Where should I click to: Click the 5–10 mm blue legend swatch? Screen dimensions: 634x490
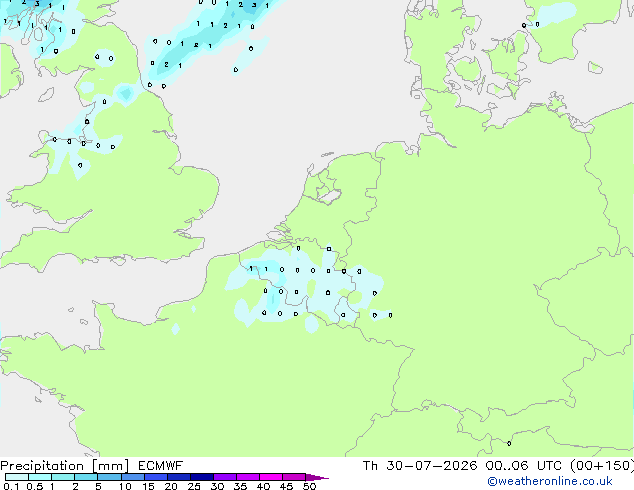[x=109, y=477]
